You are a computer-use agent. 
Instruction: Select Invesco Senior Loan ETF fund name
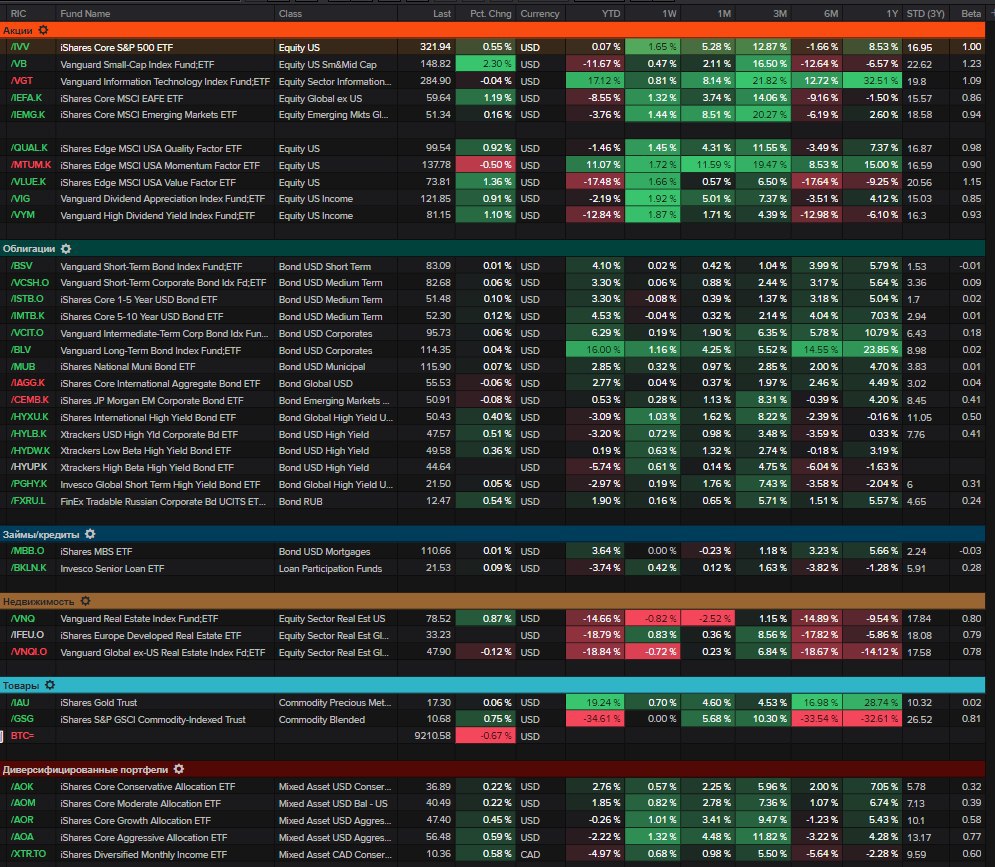click(x=112, y=569)
